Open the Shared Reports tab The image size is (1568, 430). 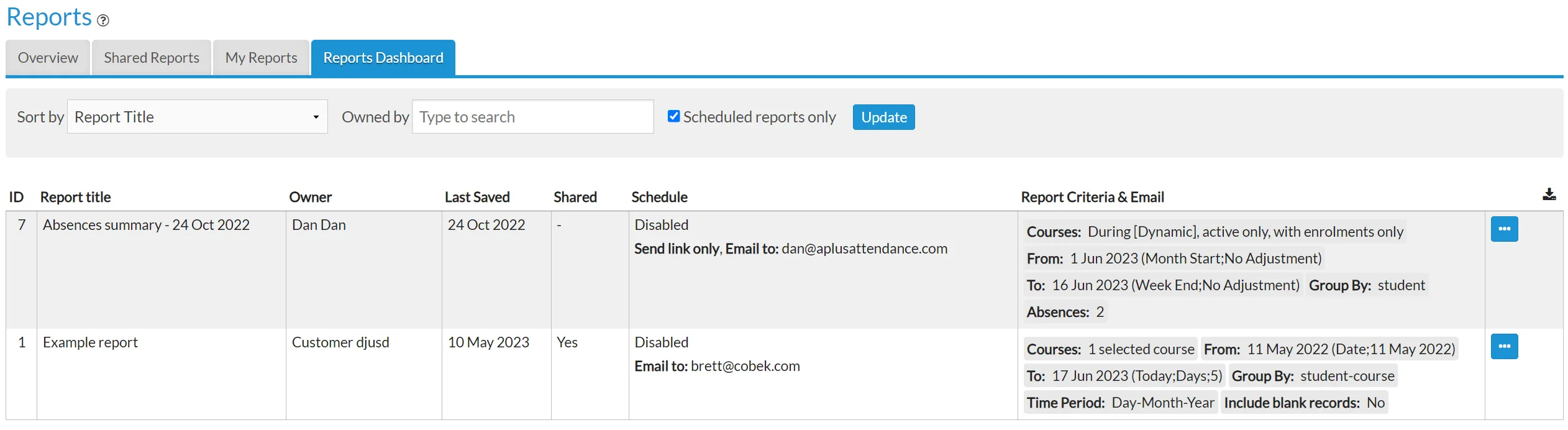click(152, 58)
